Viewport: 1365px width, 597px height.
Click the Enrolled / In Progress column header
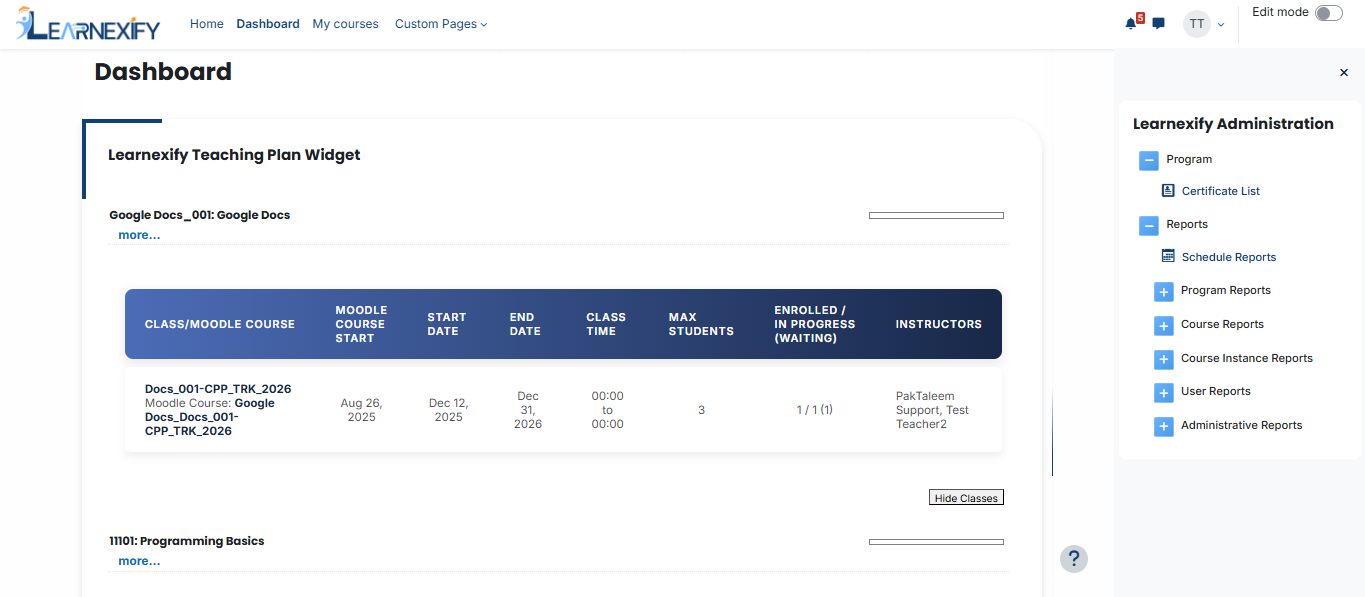815,324
